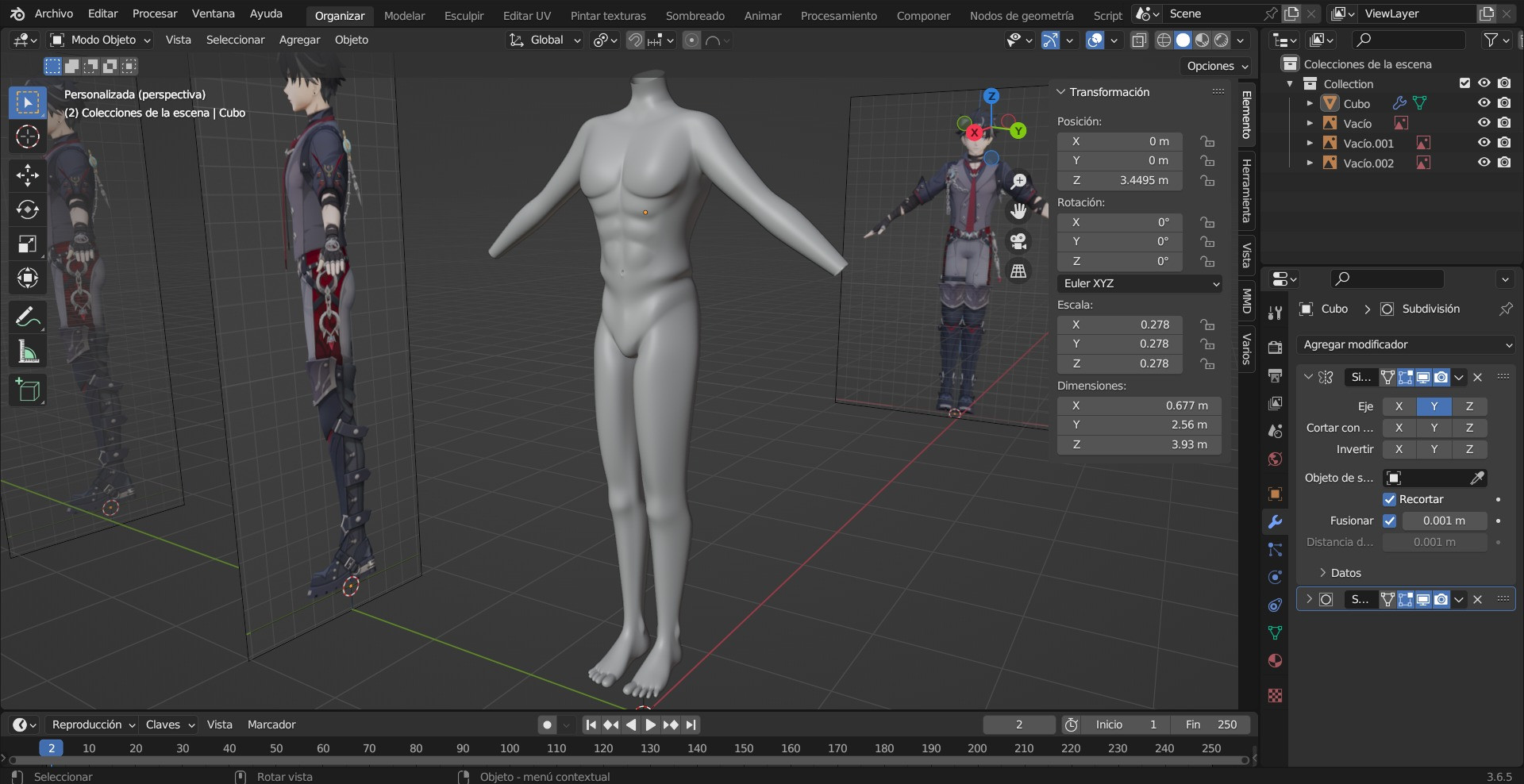Switch to Rendered viewport shading
This screenshot has width=1524, height=784.
click(1222, 40)
